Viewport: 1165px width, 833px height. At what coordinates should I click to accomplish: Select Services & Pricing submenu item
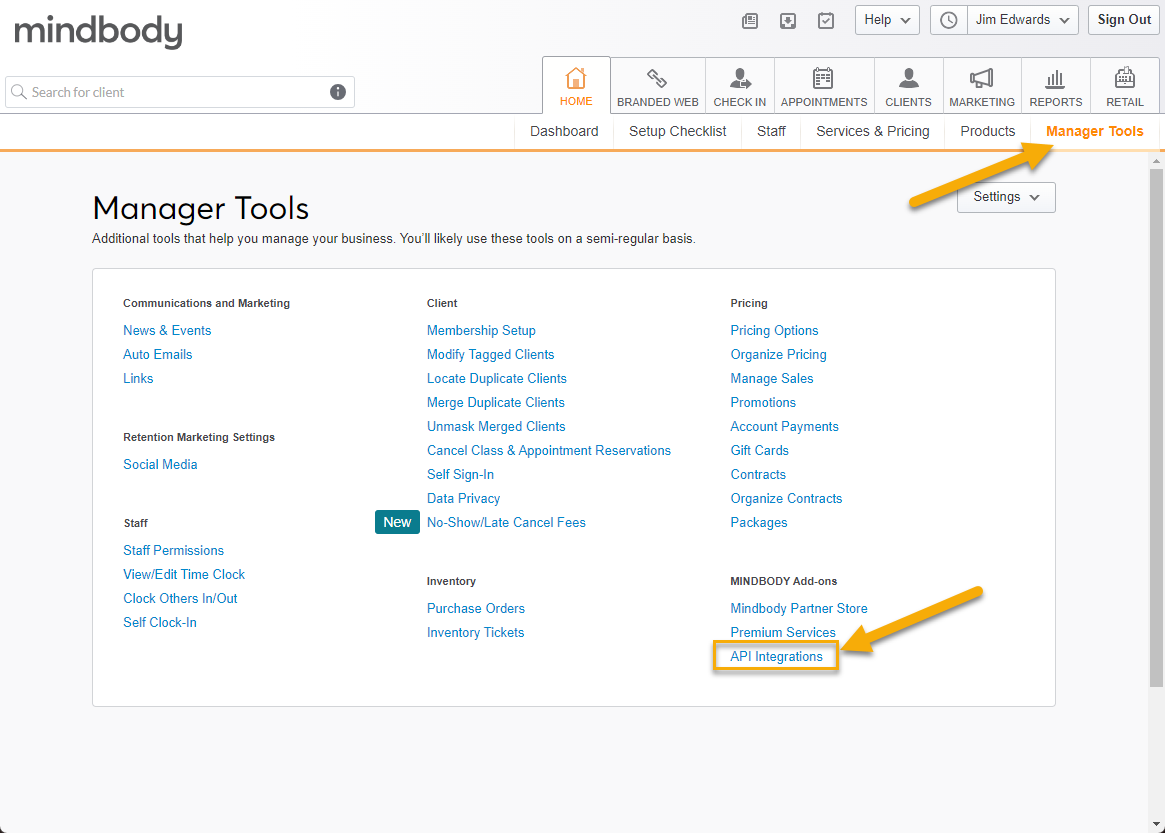click(872, 132)
